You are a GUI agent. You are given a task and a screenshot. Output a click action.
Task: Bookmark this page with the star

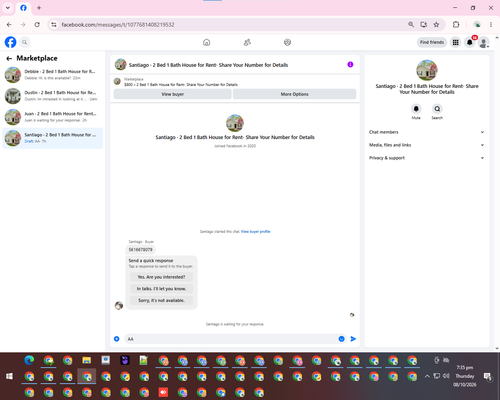coord(436,24)
